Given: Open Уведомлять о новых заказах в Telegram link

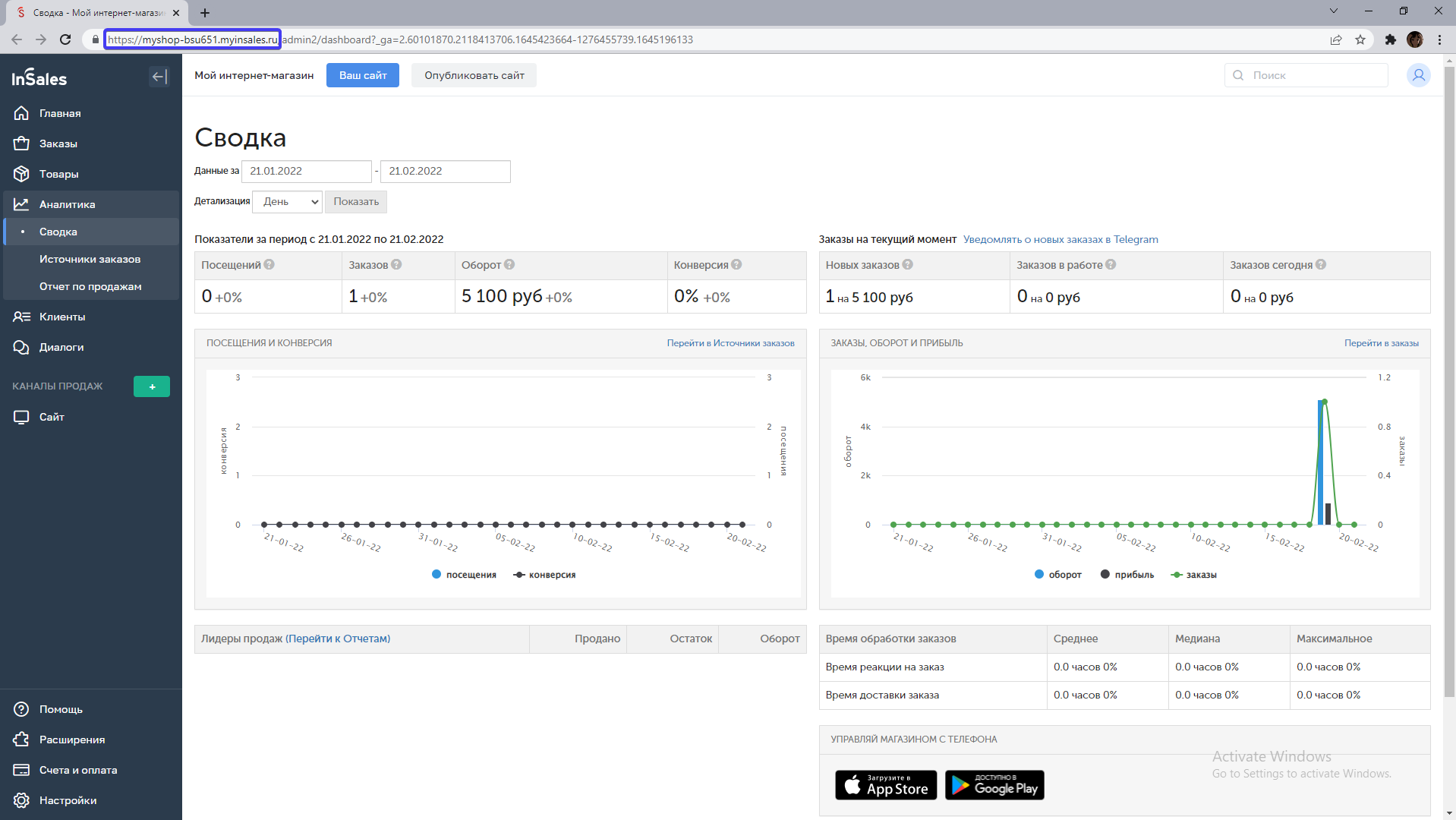Looking at the screenshot, I should 1060,239.
